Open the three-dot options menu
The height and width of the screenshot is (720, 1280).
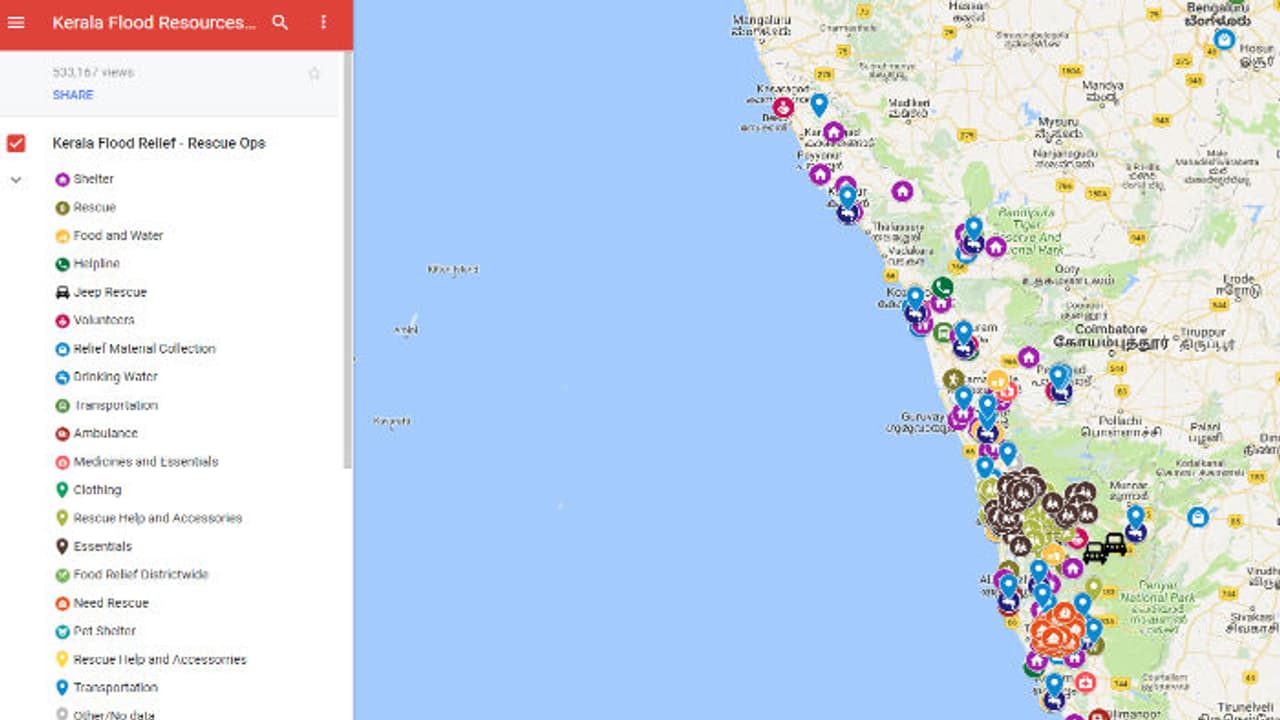(322, 21)
